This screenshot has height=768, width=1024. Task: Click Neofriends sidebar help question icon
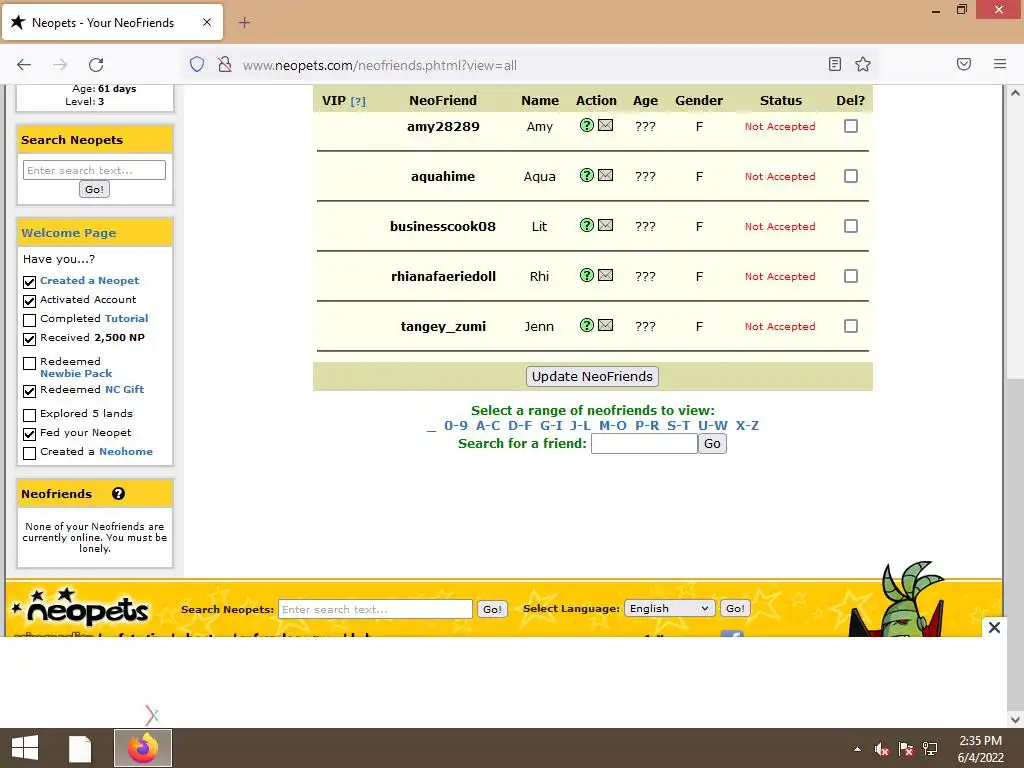(x=118, y=494)
